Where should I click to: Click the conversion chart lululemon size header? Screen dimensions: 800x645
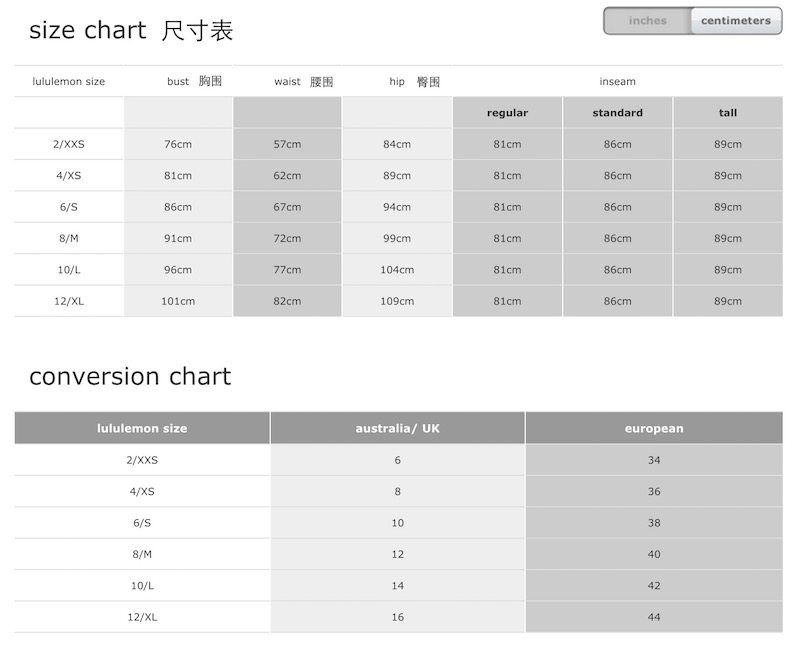142,428
